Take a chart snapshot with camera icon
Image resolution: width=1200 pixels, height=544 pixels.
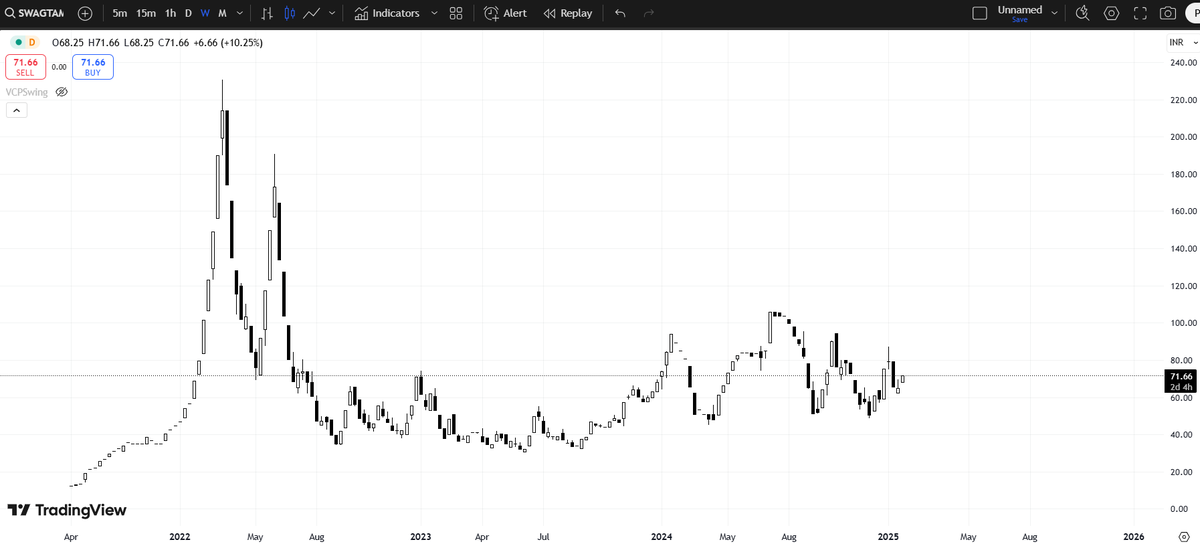(x=1167, y=13)
